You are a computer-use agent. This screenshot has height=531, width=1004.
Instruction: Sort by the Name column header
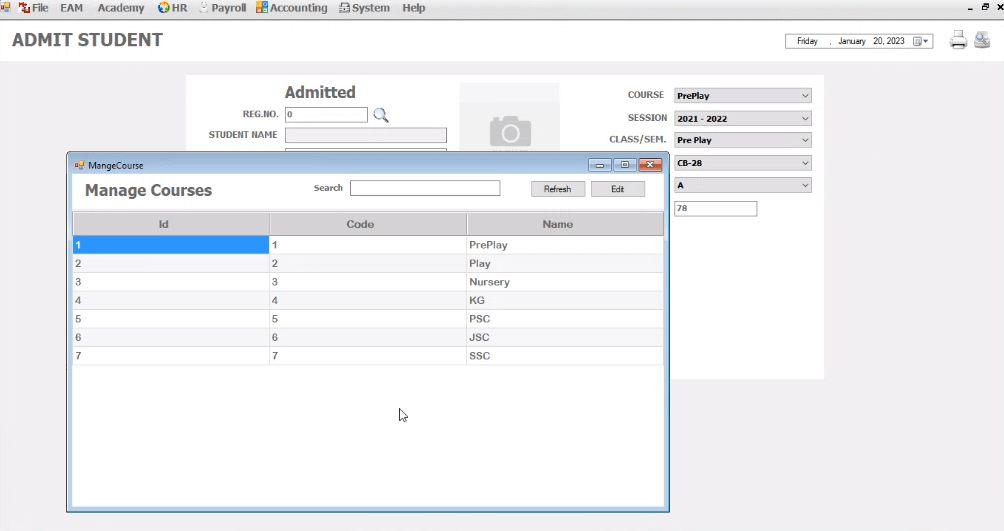pyautogui.click(x=565, y=224)
